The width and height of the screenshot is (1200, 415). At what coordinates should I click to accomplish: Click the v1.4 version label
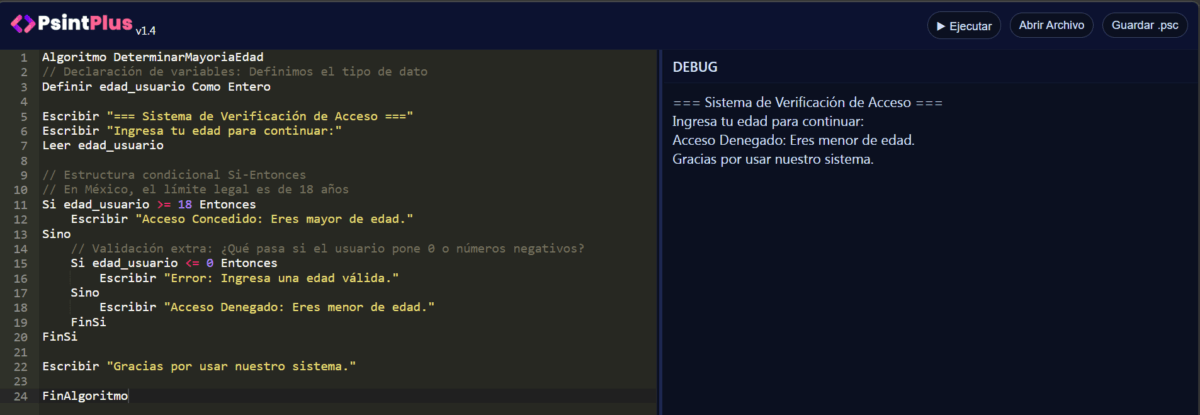pyautogui.click(x=146, y=30)
